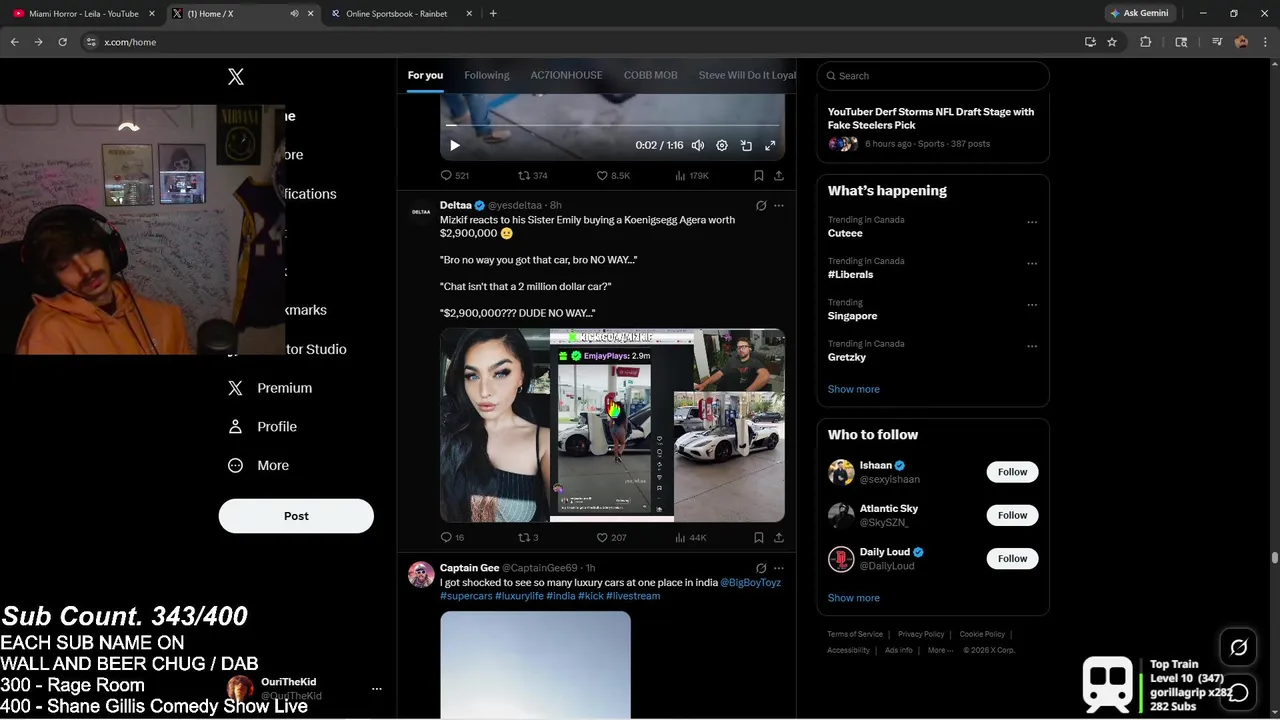Like the post with 8.5K likes
The image size is (1280, 720).
[x=613, y=175]
